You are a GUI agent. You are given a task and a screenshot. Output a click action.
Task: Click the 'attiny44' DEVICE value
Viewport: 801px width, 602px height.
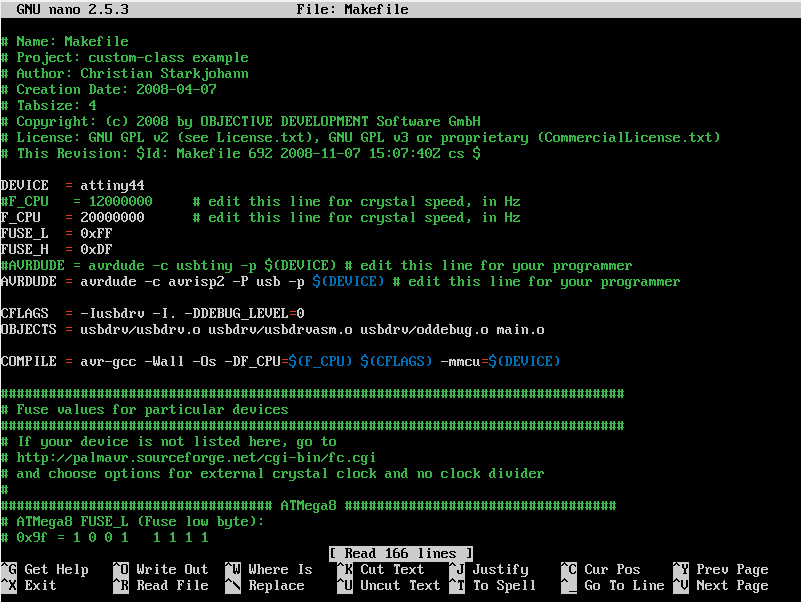[x=112, y=186]
